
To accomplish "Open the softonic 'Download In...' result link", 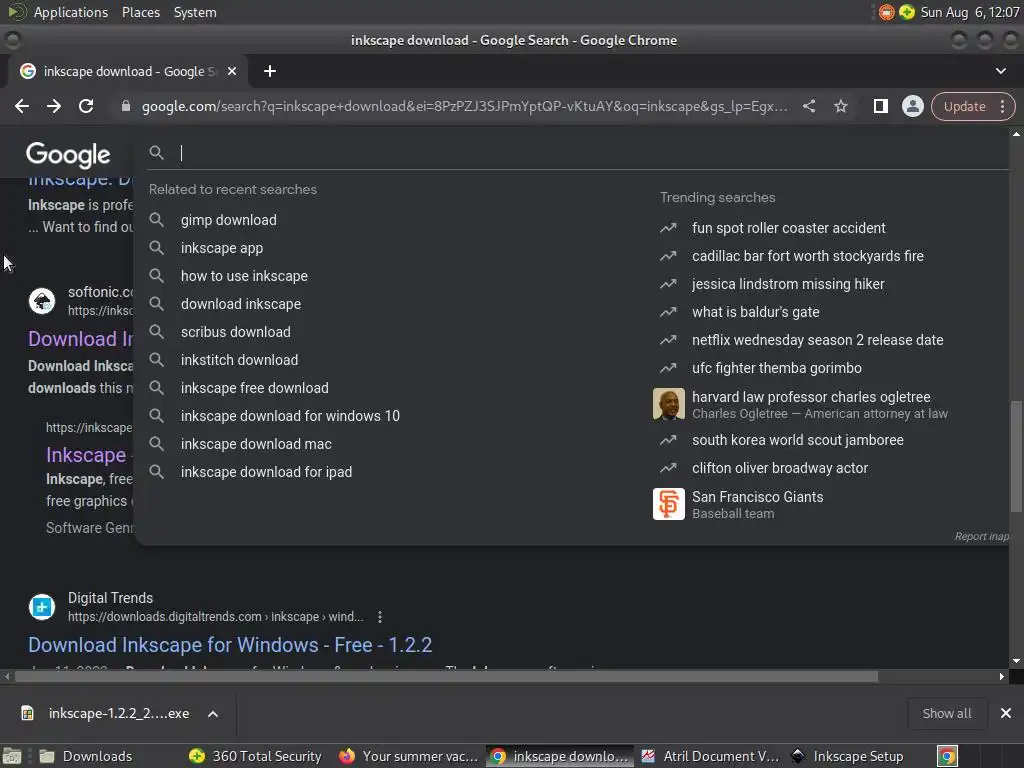I will tap(80, 339).
